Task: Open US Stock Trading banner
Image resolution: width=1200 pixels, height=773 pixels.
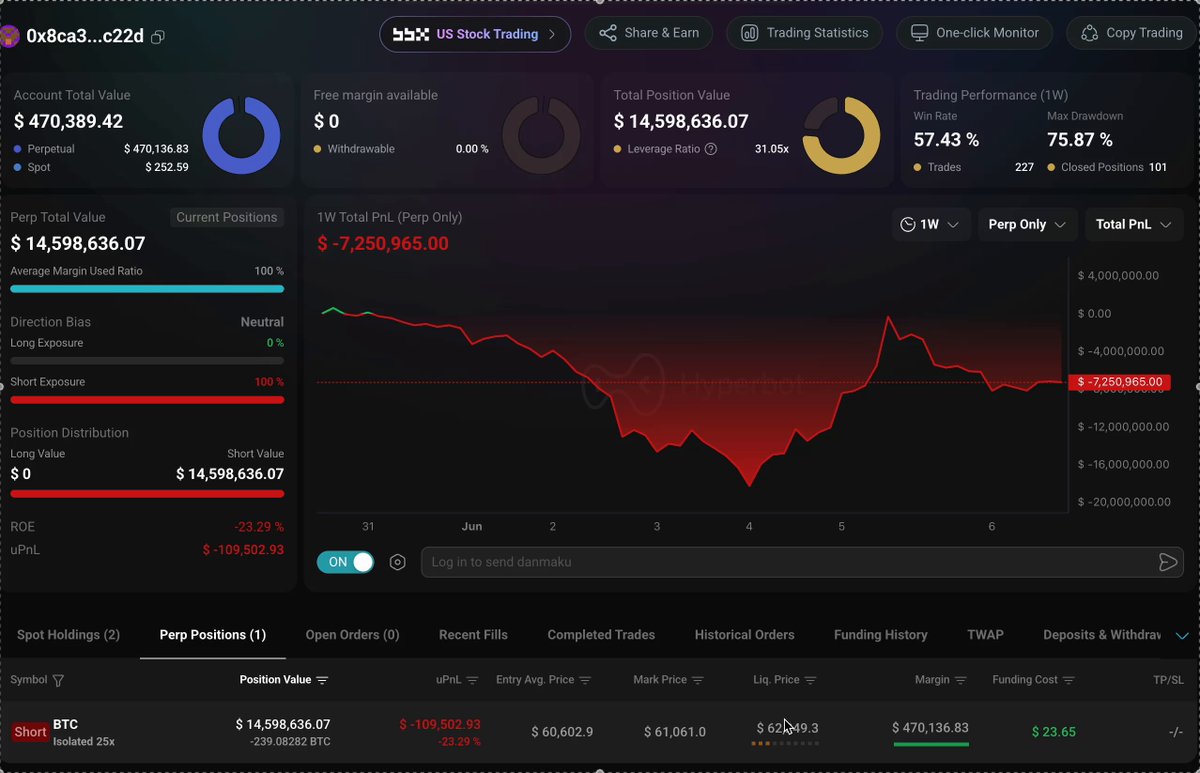Action: pos(475,34)
